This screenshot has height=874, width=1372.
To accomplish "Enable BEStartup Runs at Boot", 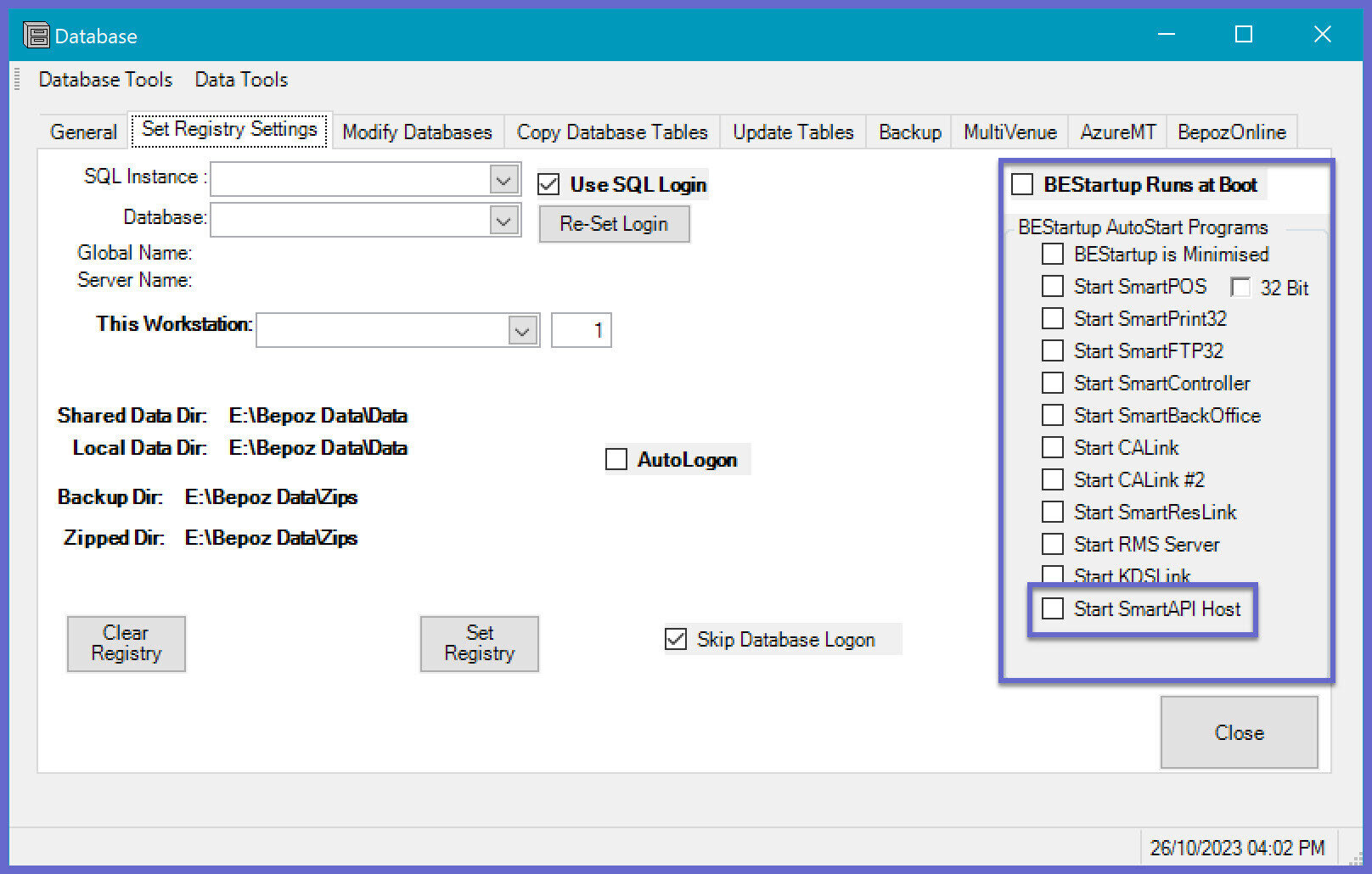I will click(x=1022, y=184).
